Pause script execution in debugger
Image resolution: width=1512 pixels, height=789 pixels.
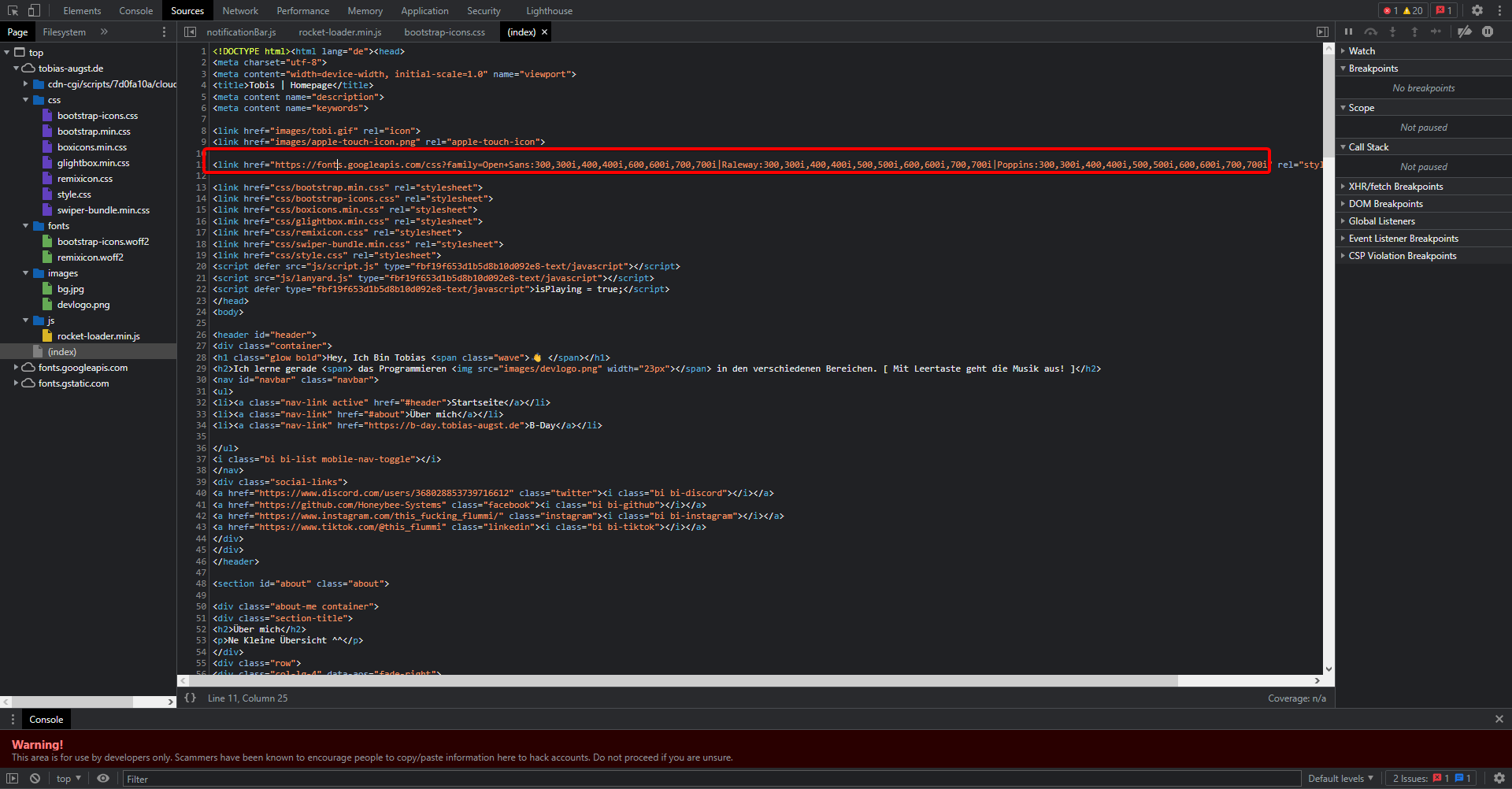[1348, 31]
